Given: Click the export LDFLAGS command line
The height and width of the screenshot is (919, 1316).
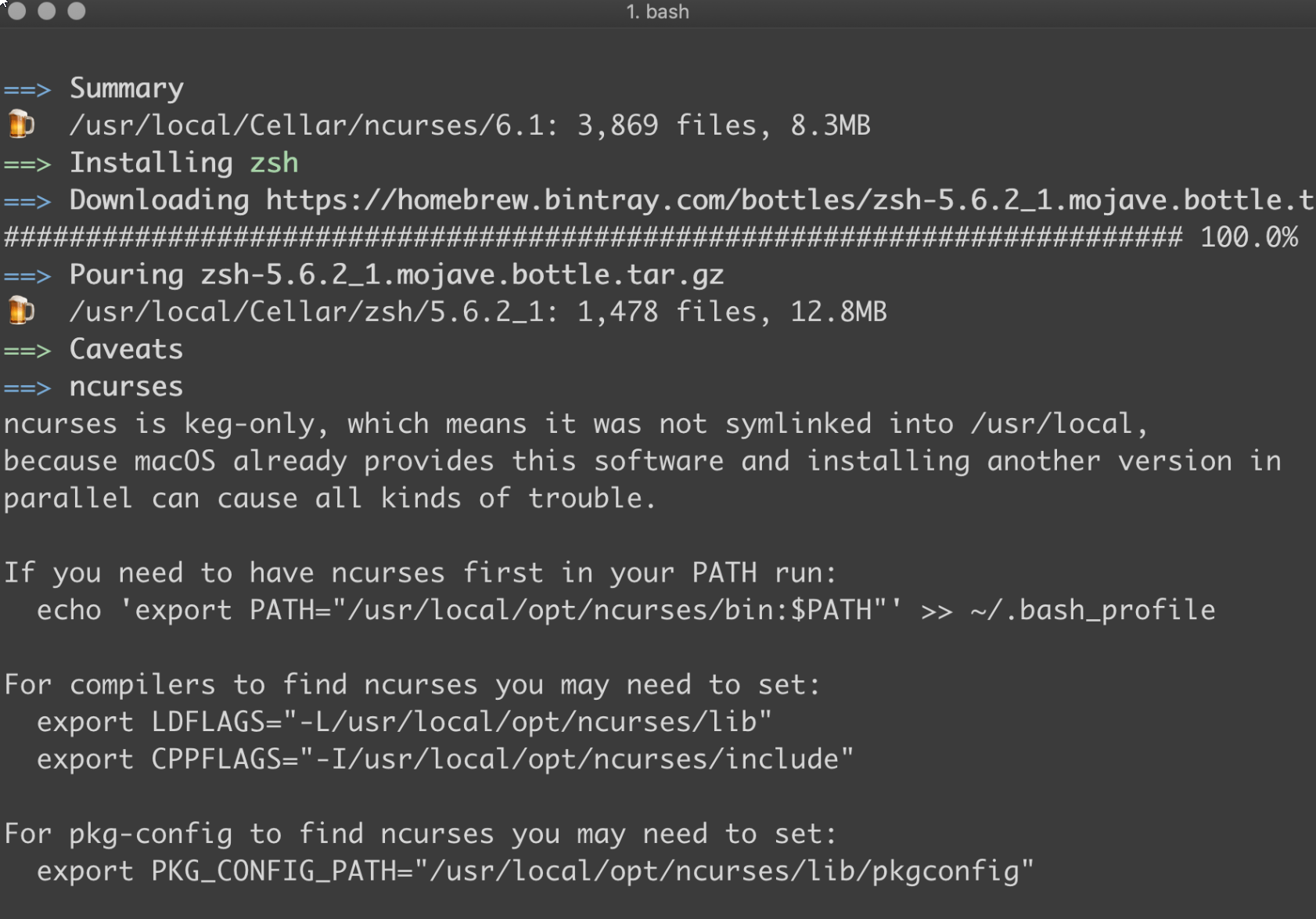Looking at the screenshot, I should coord(405,722).
